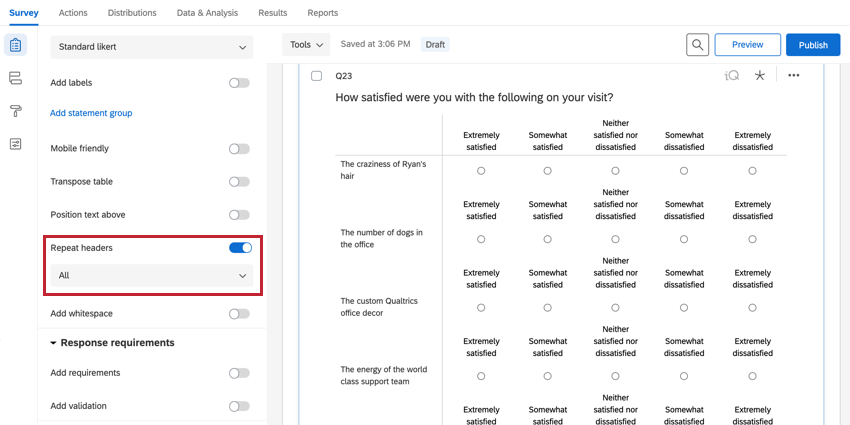Check the Q23 question checkbox

pos(317,76)
